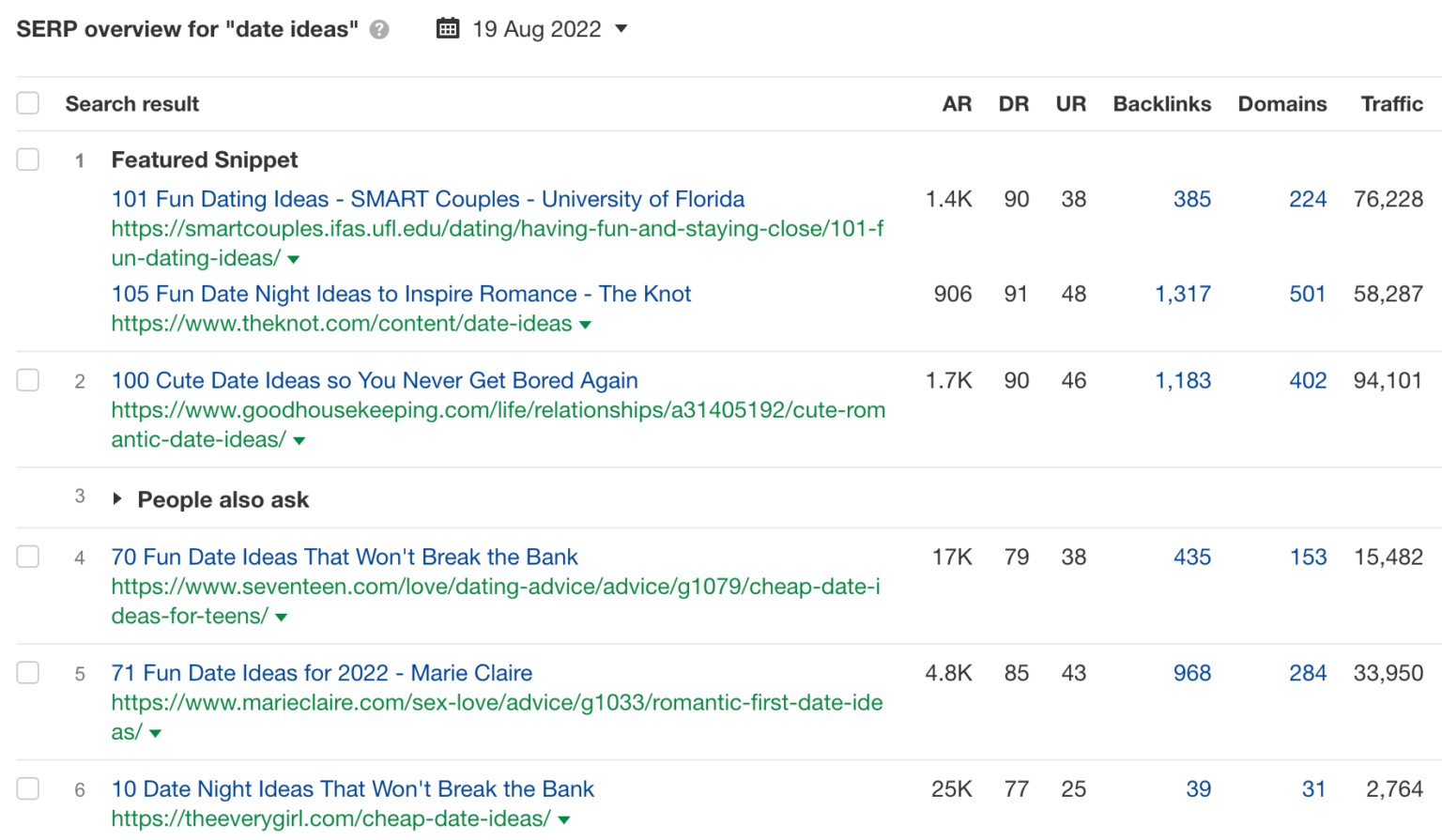Click the calendar icon near the date

point(448,28)
